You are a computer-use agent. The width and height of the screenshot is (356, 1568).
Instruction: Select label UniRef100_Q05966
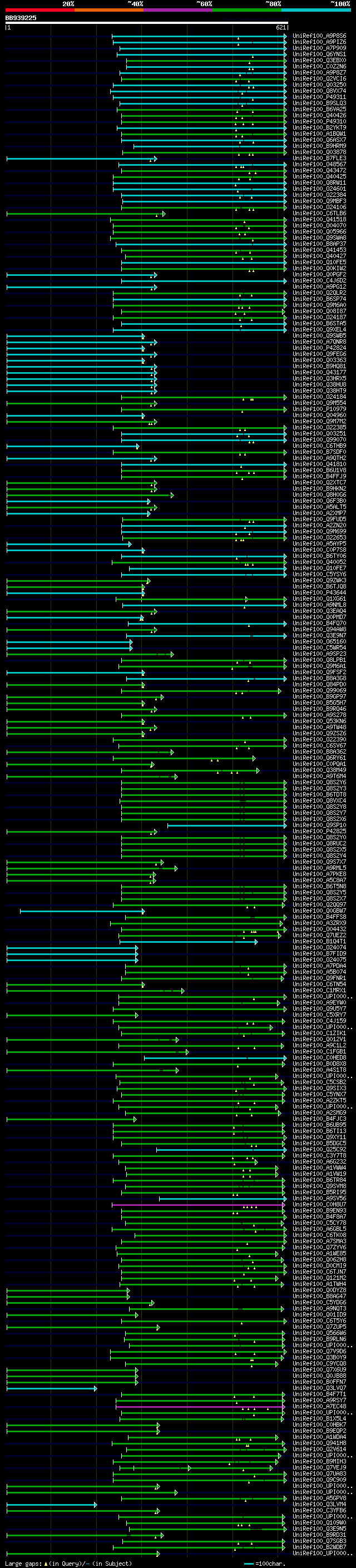(319, 232)
